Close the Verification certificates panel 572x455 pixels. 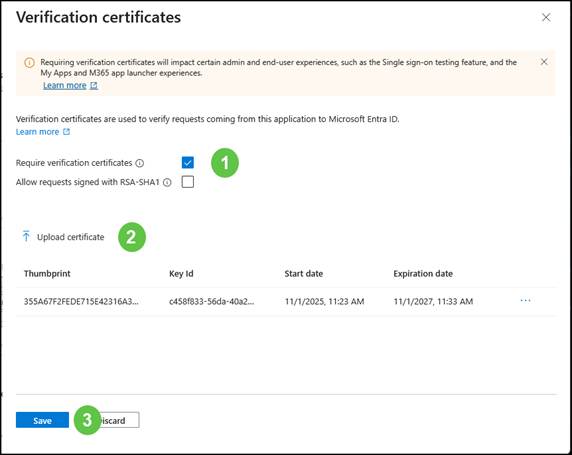tap(546, 17)
